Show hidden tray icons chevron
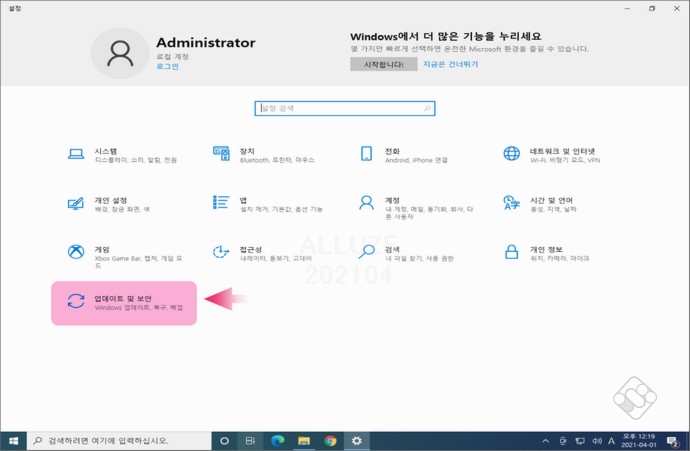Screen dimensions: 690x451 [x=546, y=441]
